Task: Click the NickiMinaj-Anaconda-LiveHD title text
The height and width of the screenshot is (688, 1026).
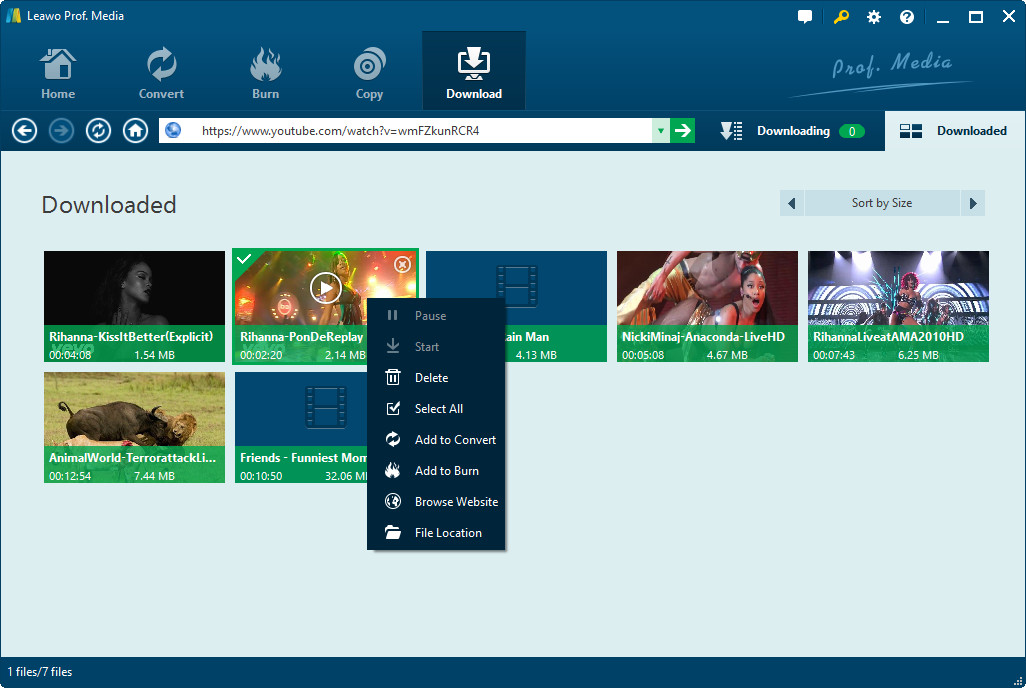Action: click(x=703, y=336)
